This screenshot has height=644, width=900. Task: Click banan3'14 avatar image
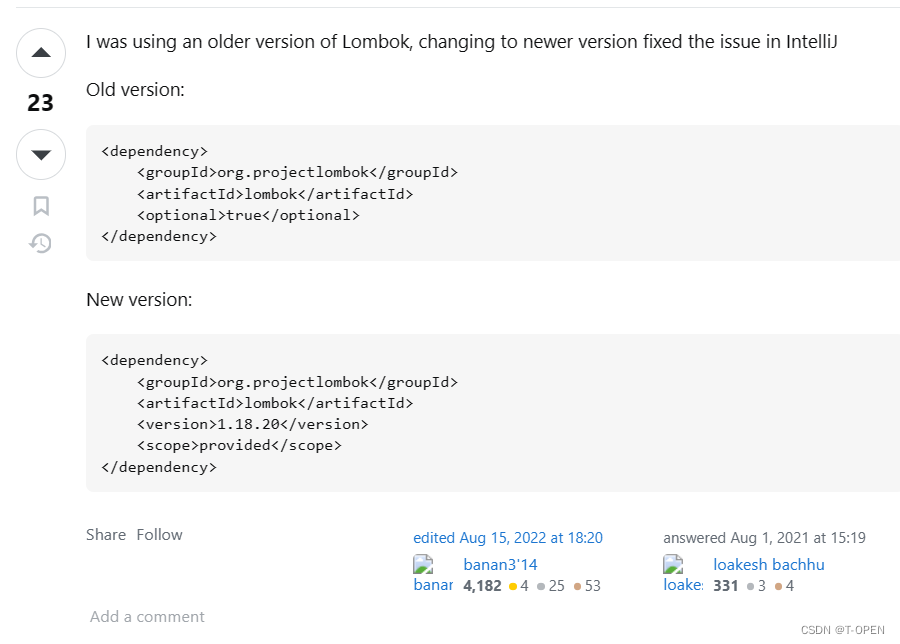pos(433,574)
